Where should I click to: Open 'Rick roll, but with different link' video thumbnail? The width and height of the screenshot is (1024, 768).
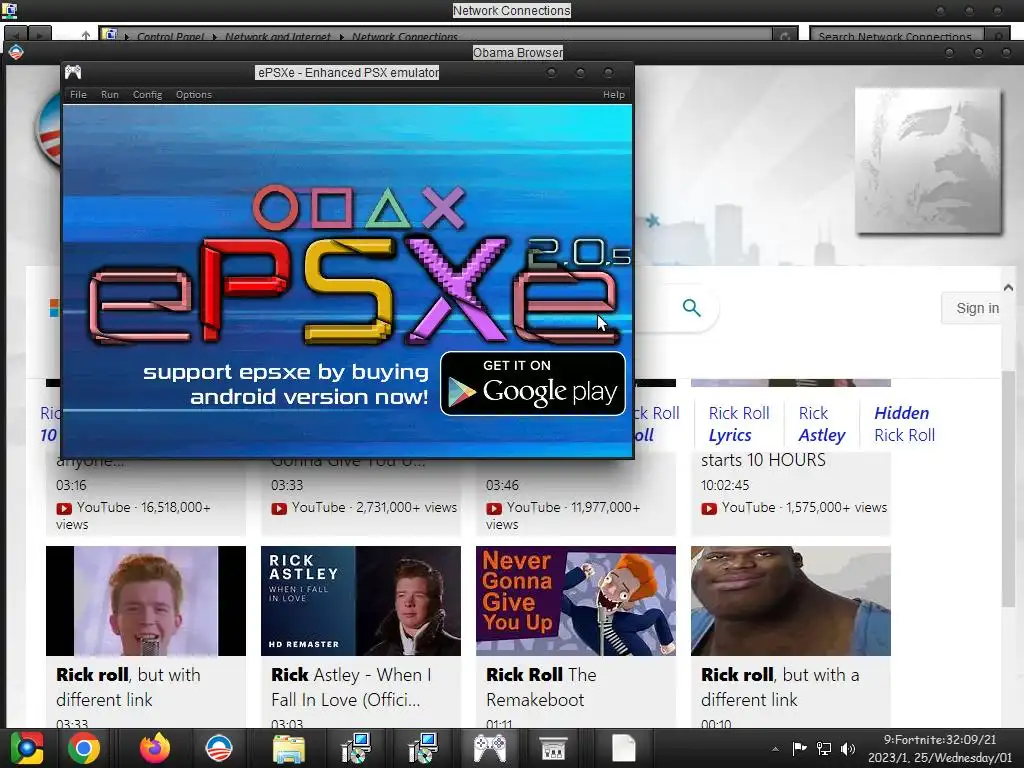pyautogui.click(x=146, y=601)
